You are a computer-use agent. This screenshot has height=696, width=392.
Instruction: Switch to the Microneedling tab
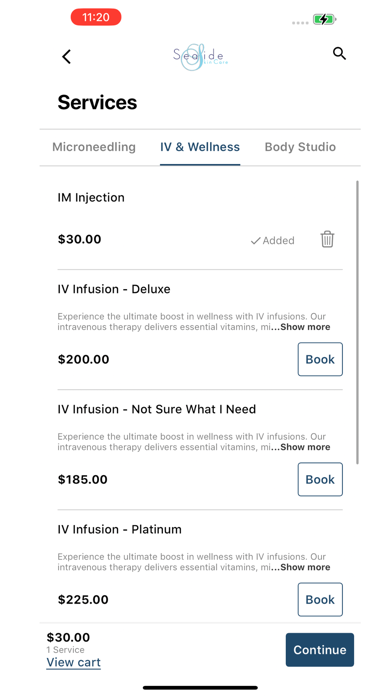pos(94,147)
